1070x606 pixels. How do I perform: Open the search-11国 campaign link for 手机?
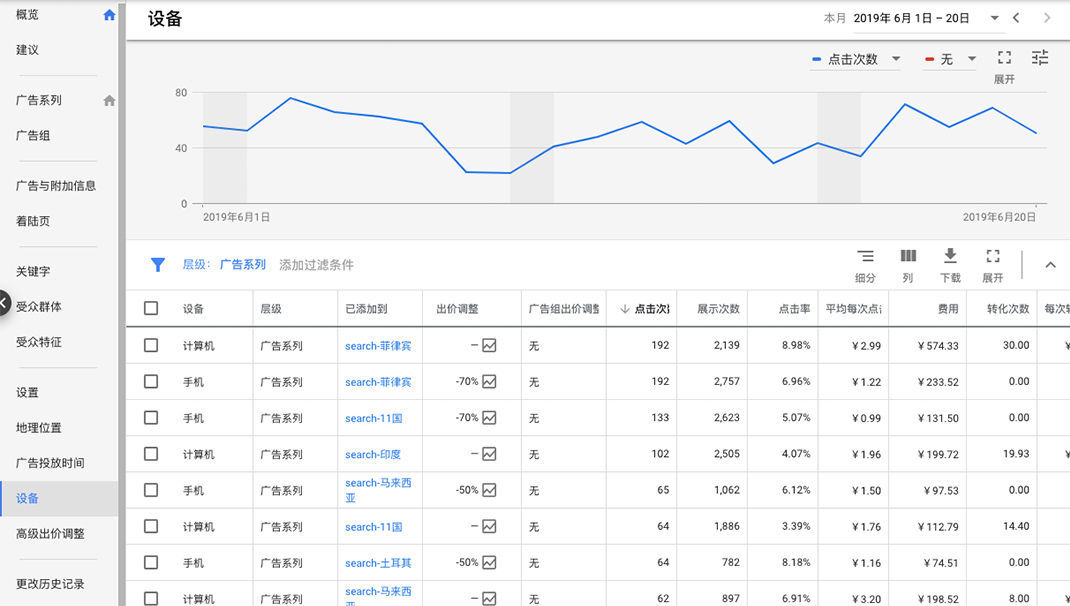373,418
